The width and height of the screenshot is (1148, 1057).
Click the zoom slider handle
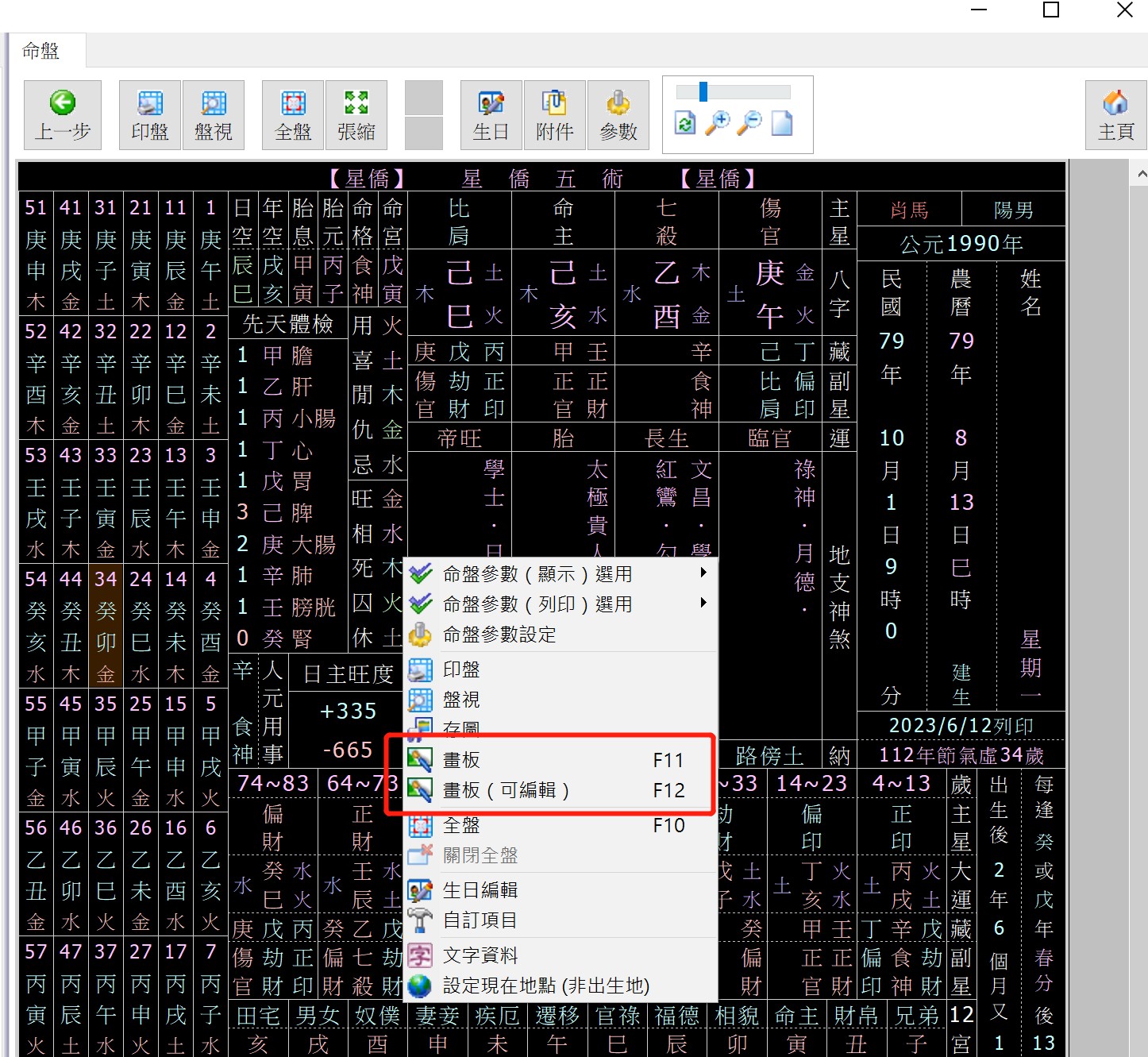pyautogui.click(x=703, y=92)
